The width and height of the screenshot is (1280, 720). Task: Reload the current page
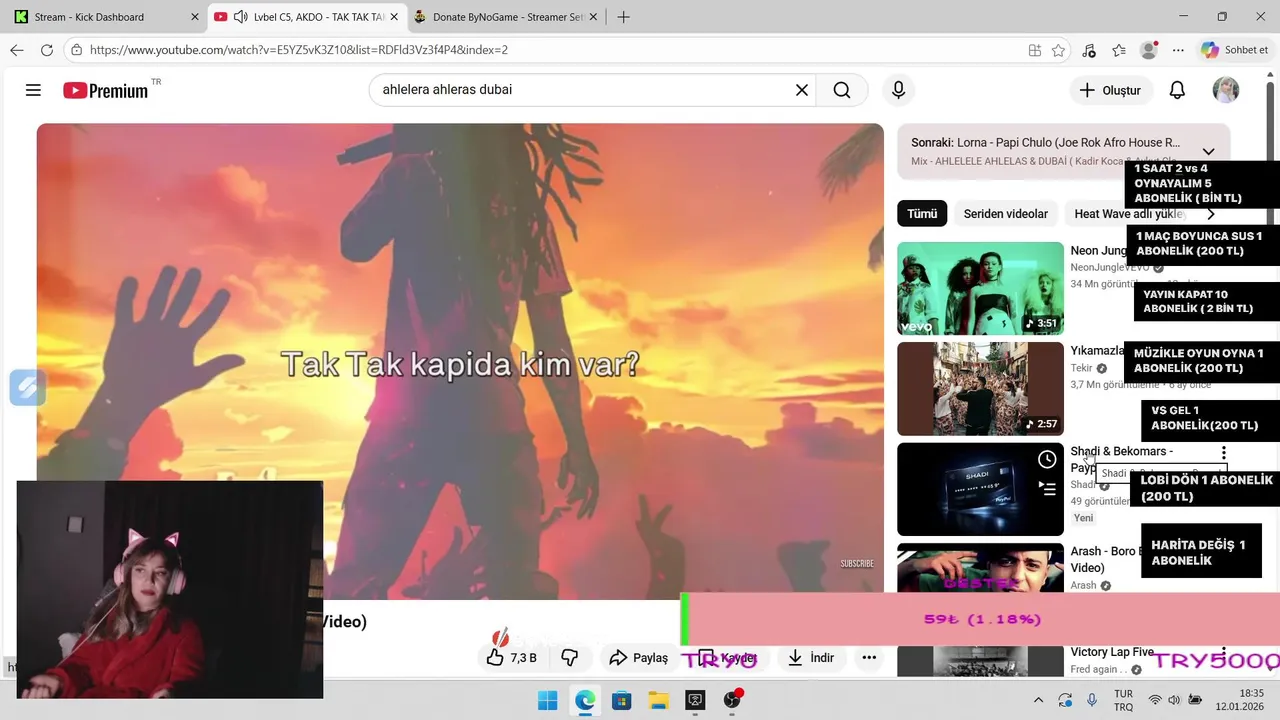47,50
